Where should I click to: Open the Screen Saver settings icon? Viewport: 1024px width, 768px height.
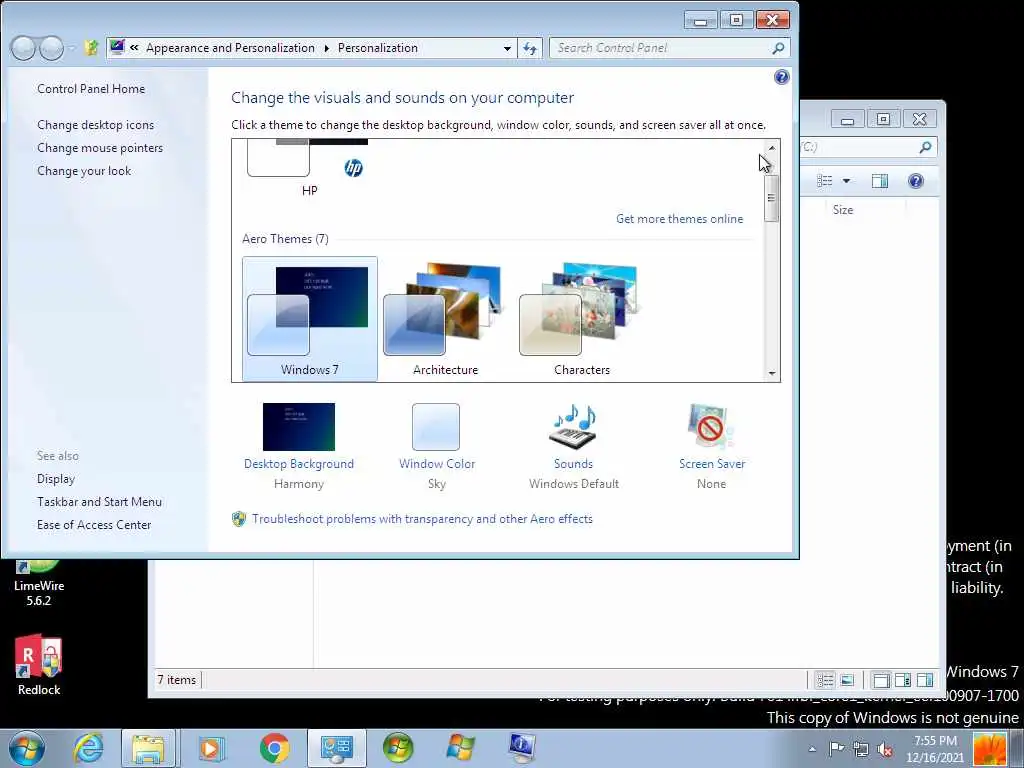[x=711, y=427]
